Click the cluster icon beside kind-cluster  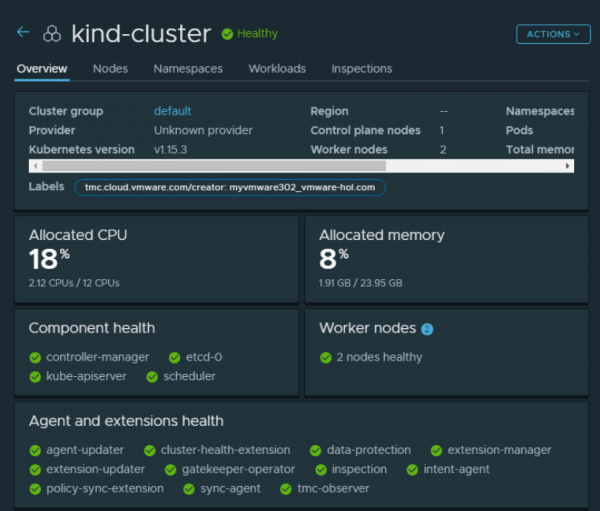click(52, 34)
